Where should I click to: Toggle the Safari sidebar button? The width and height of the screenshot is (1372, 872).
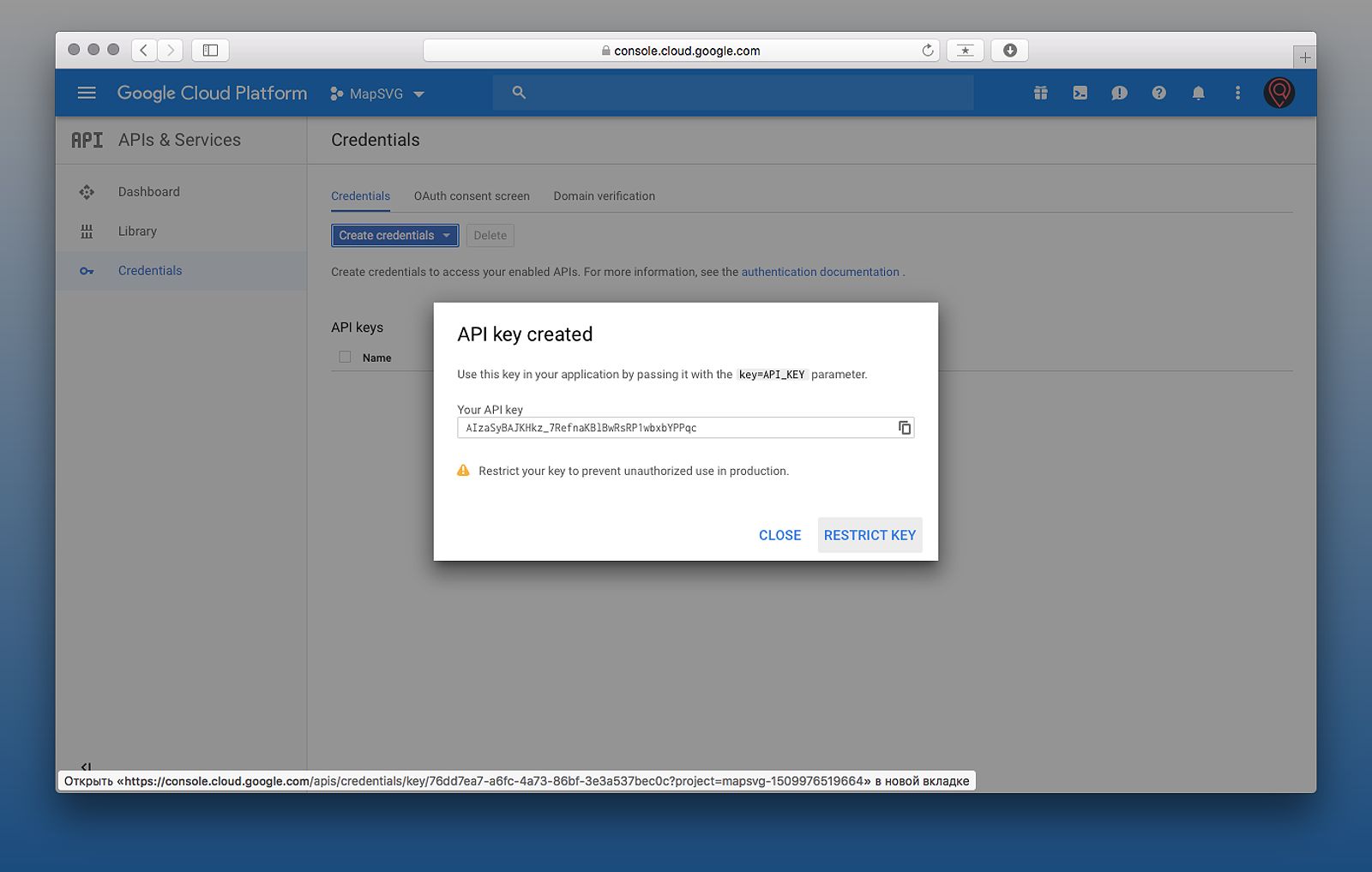point(210,51)
